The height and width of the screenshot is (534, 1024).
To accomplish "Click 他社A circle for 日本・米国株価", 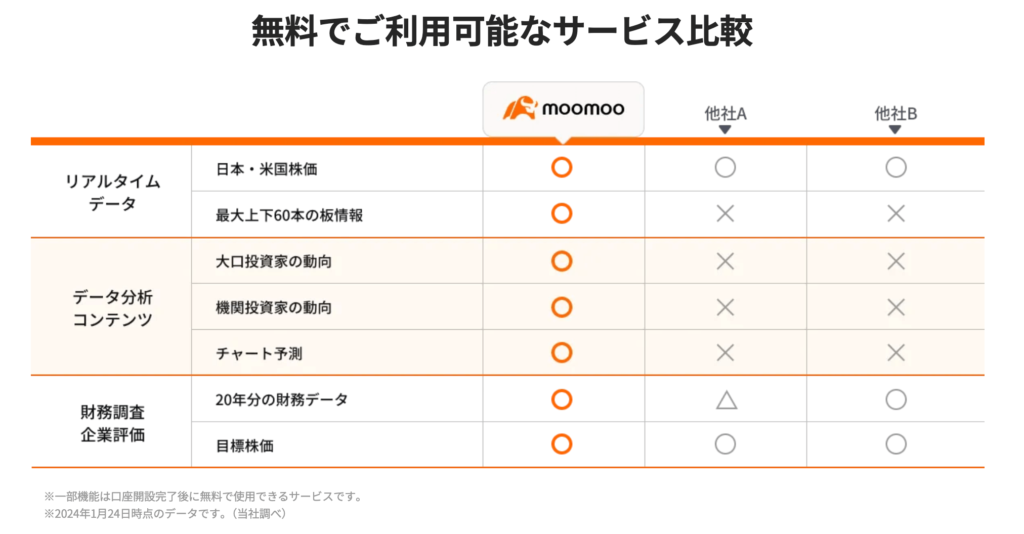I will [725, 168].
